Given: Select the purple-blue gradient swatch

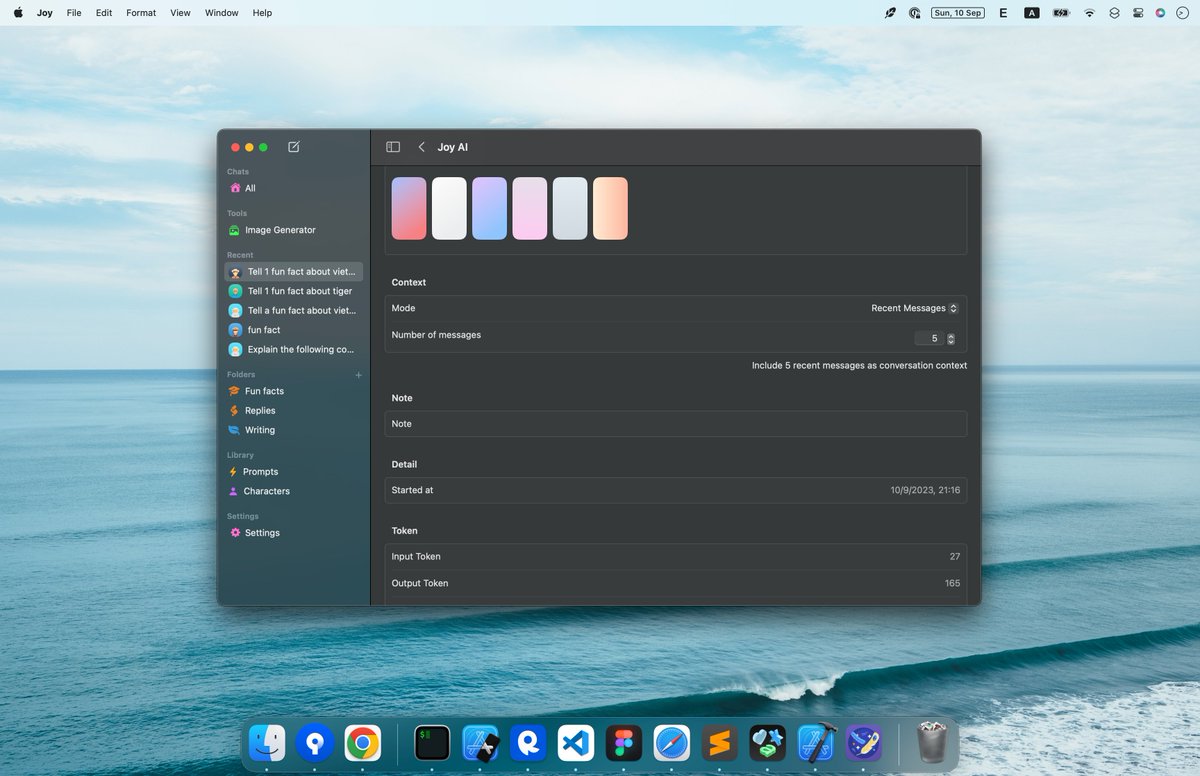Looking at the screenshot, I should click(489, 208).
